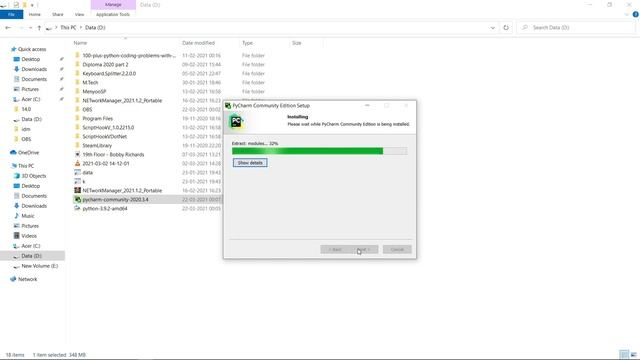Open the Application Tools tab

point(113,14)
